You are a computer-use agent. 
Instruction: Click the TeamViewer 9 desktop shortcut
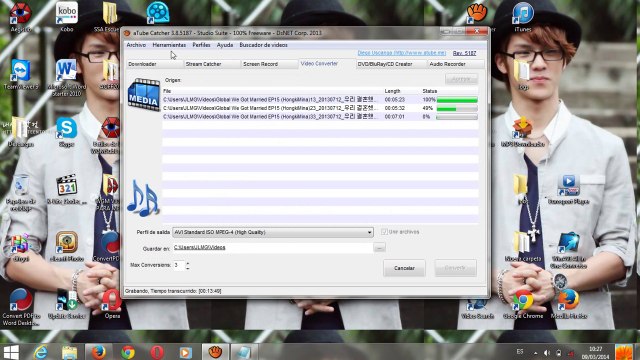point(20,74)
